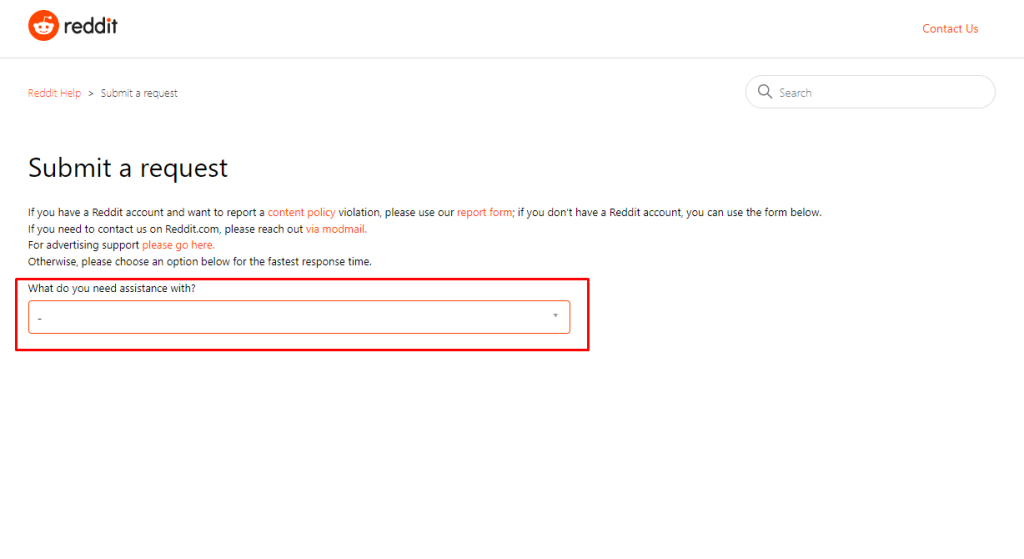Click the Submit a request page heading

coord(128,168)
